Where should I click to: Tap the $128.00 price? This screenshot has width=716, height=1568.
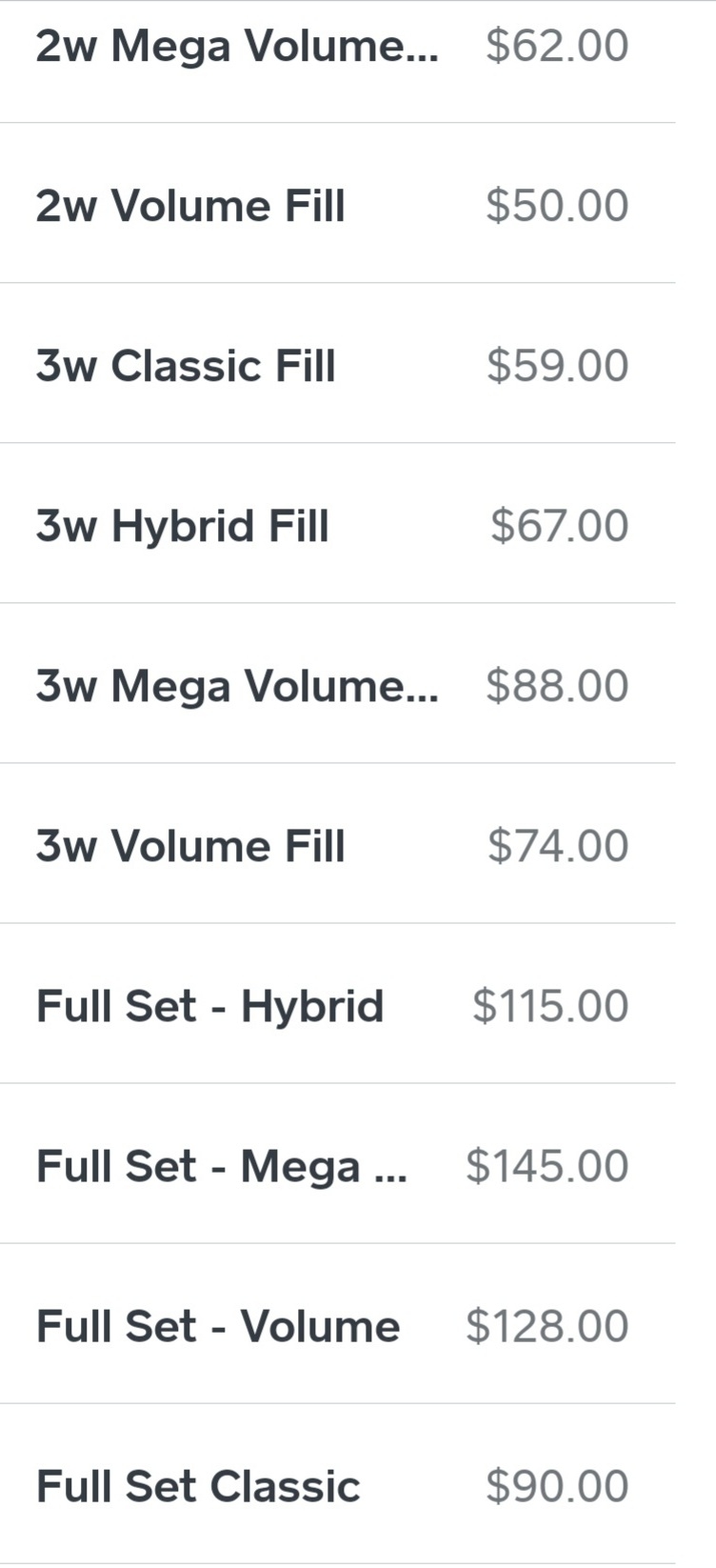[x=547, y=1326]
